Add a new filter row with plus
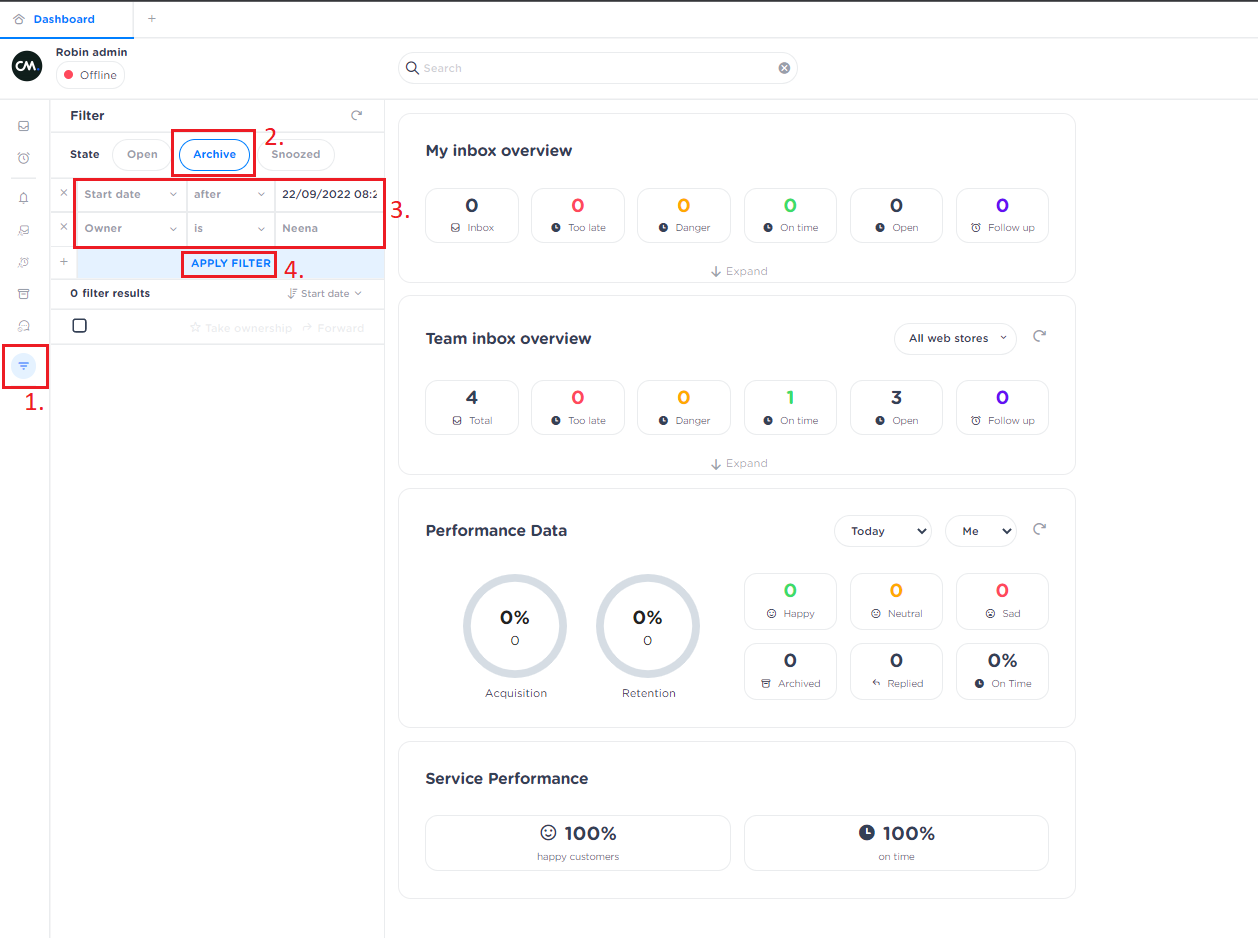Image resolution: width=1258 pixels, height=938 pixels. tap(64, 262)
